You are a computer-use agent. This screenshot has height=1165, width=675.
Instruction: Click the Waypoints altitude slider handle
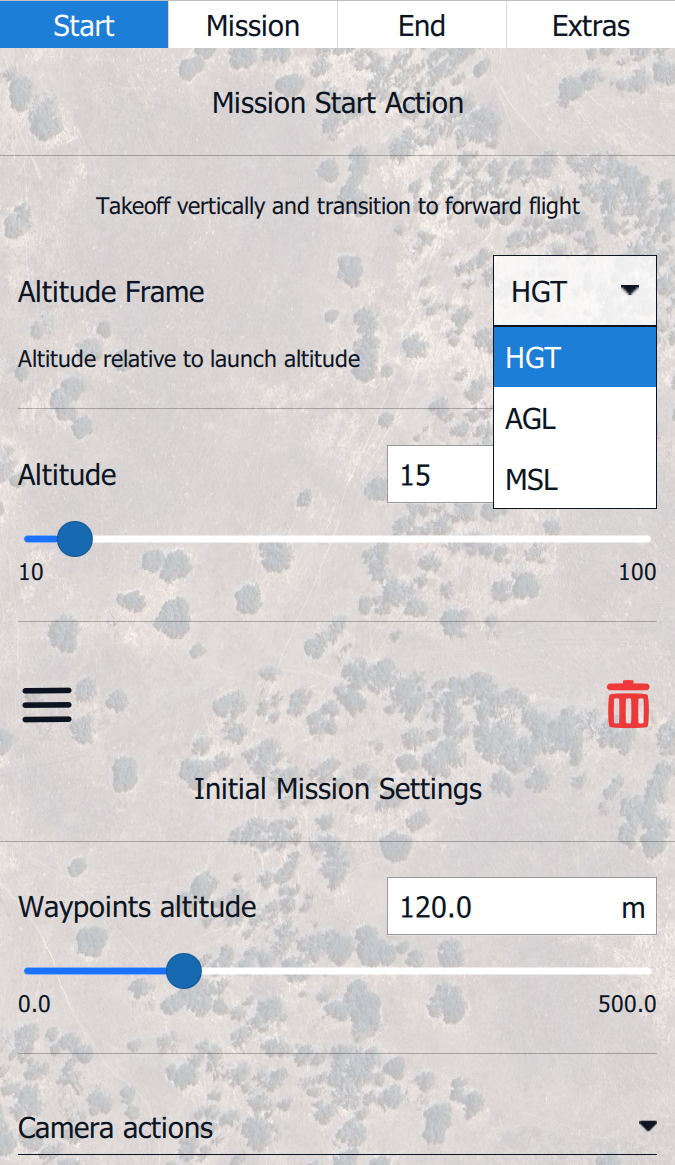click(x=183, y=971)
